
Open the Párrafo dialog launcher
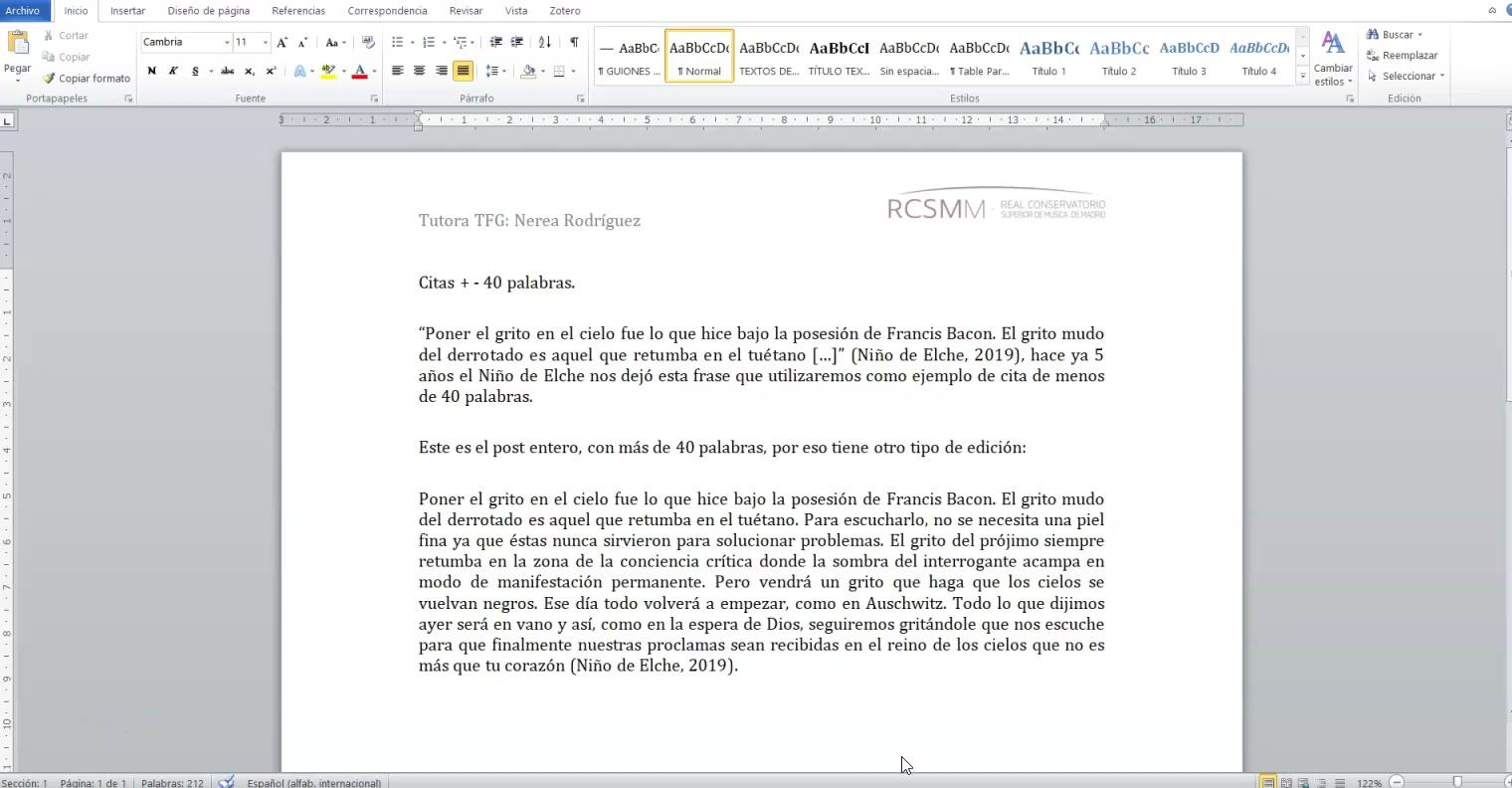click(x=580, y=99)
